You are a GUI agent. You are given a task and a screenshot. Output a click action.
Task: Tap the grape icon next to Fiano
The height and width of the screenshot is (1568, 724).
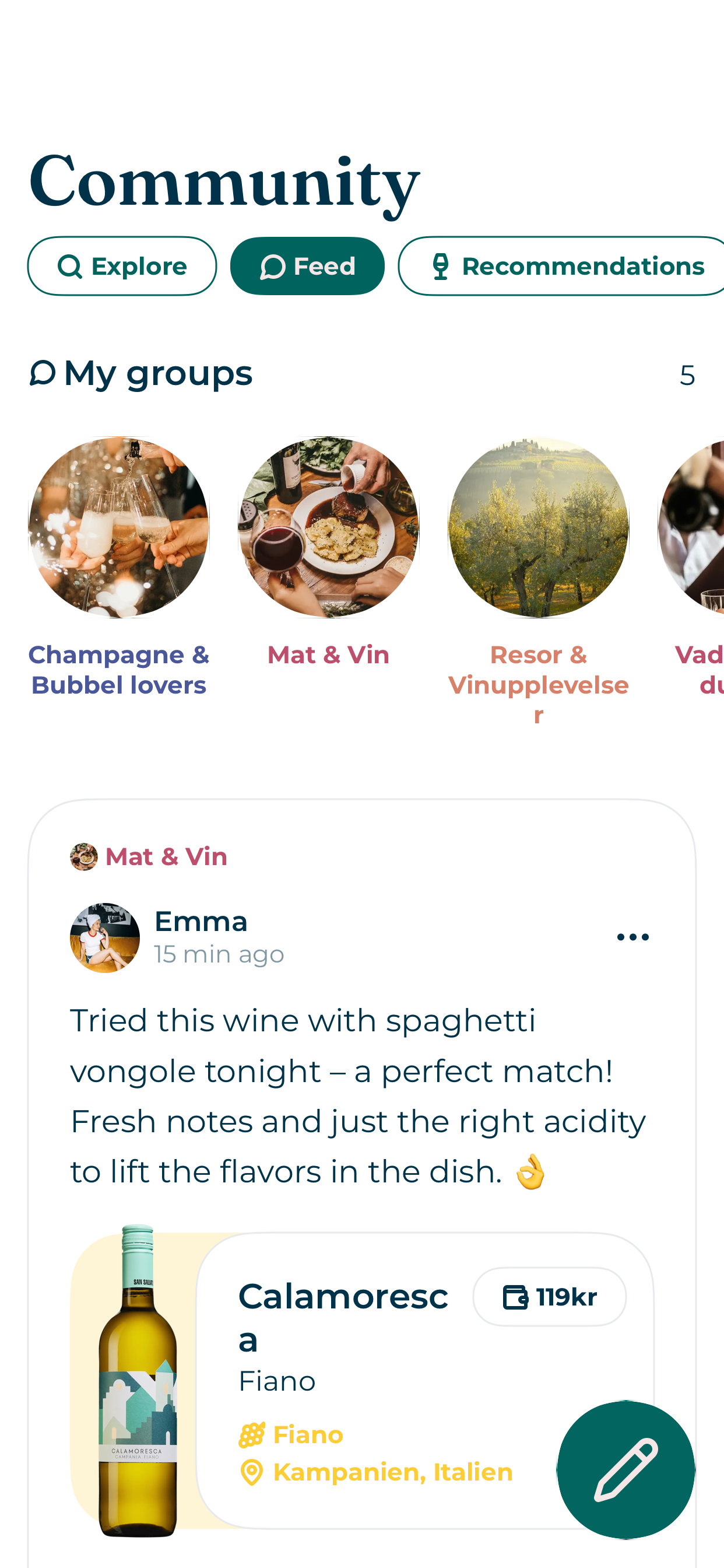(251, 1434)
